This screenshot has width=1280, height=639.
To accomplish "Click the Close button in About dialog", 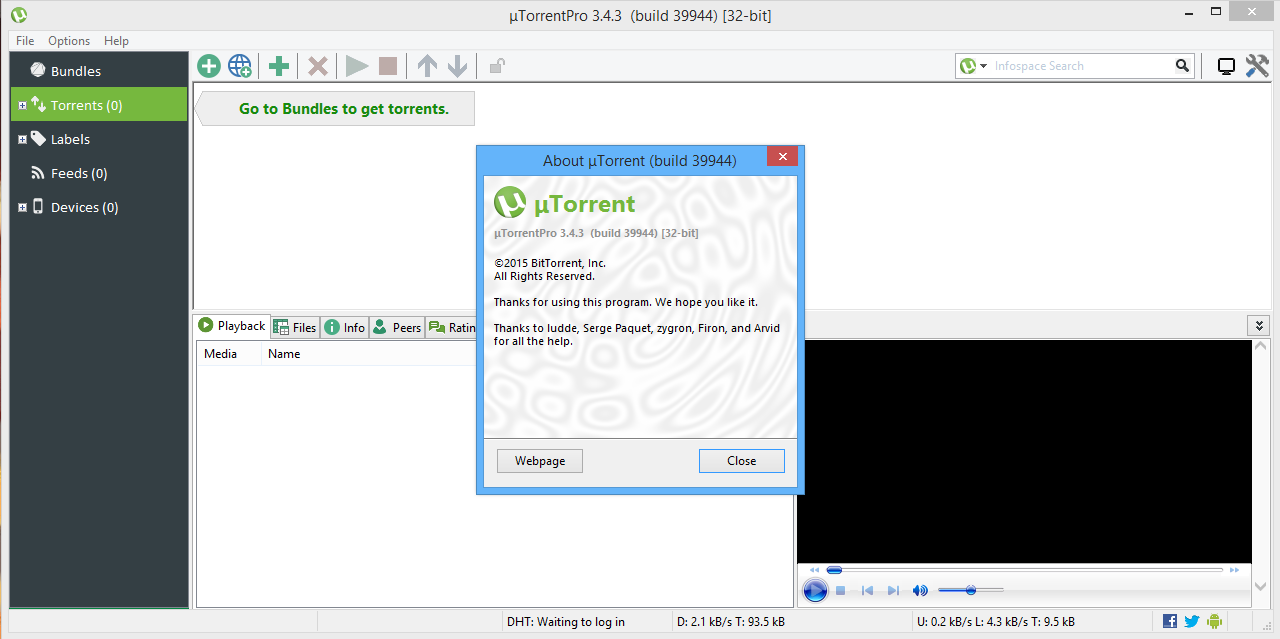I will coord(742,461).
